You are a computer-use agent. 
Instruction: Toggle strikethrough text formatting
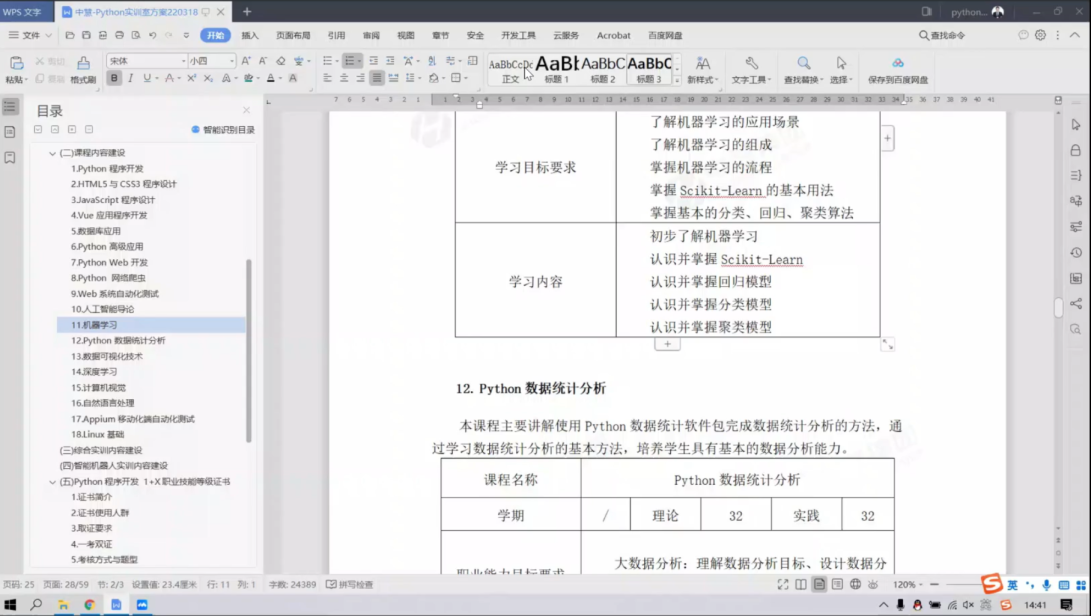coord(169,79)
